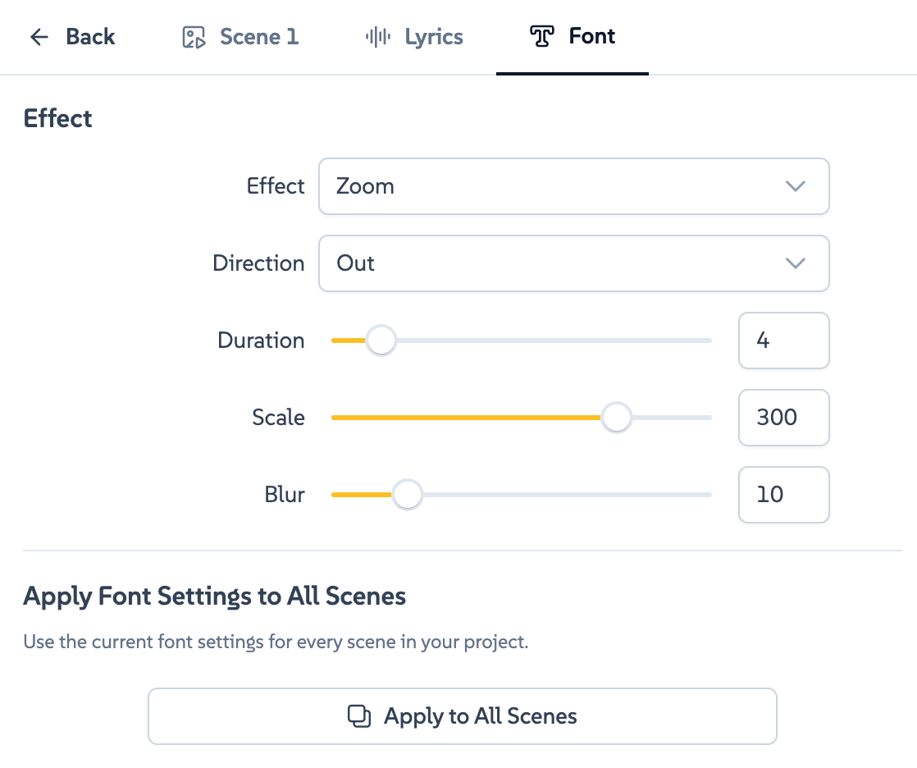The height and width of the screenshot is (768, 917).
Task: Expand the Direction dropdown chevron
Action: (x=795, y=263)
